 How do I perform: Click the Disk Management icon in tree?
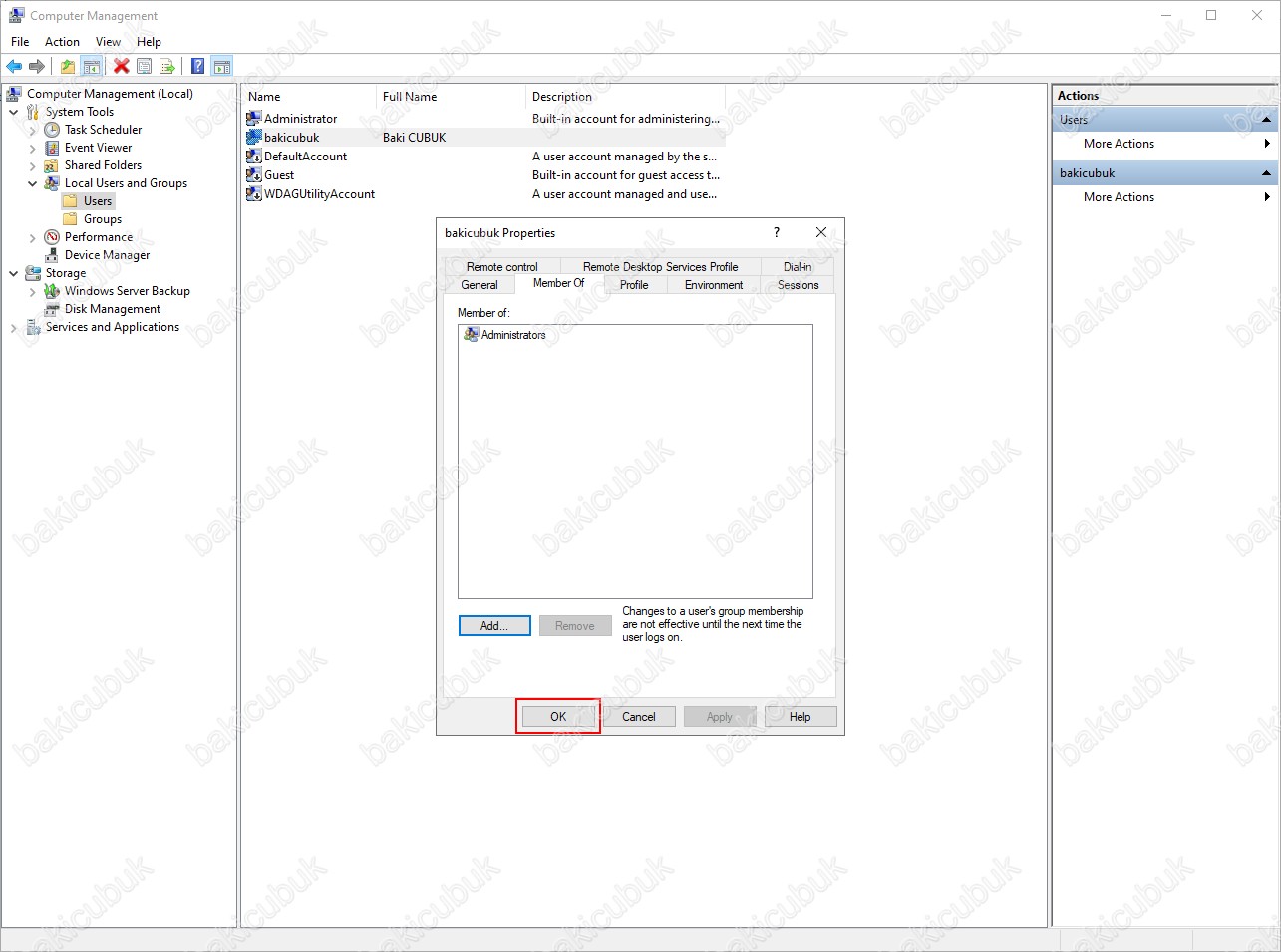[52, 309]
